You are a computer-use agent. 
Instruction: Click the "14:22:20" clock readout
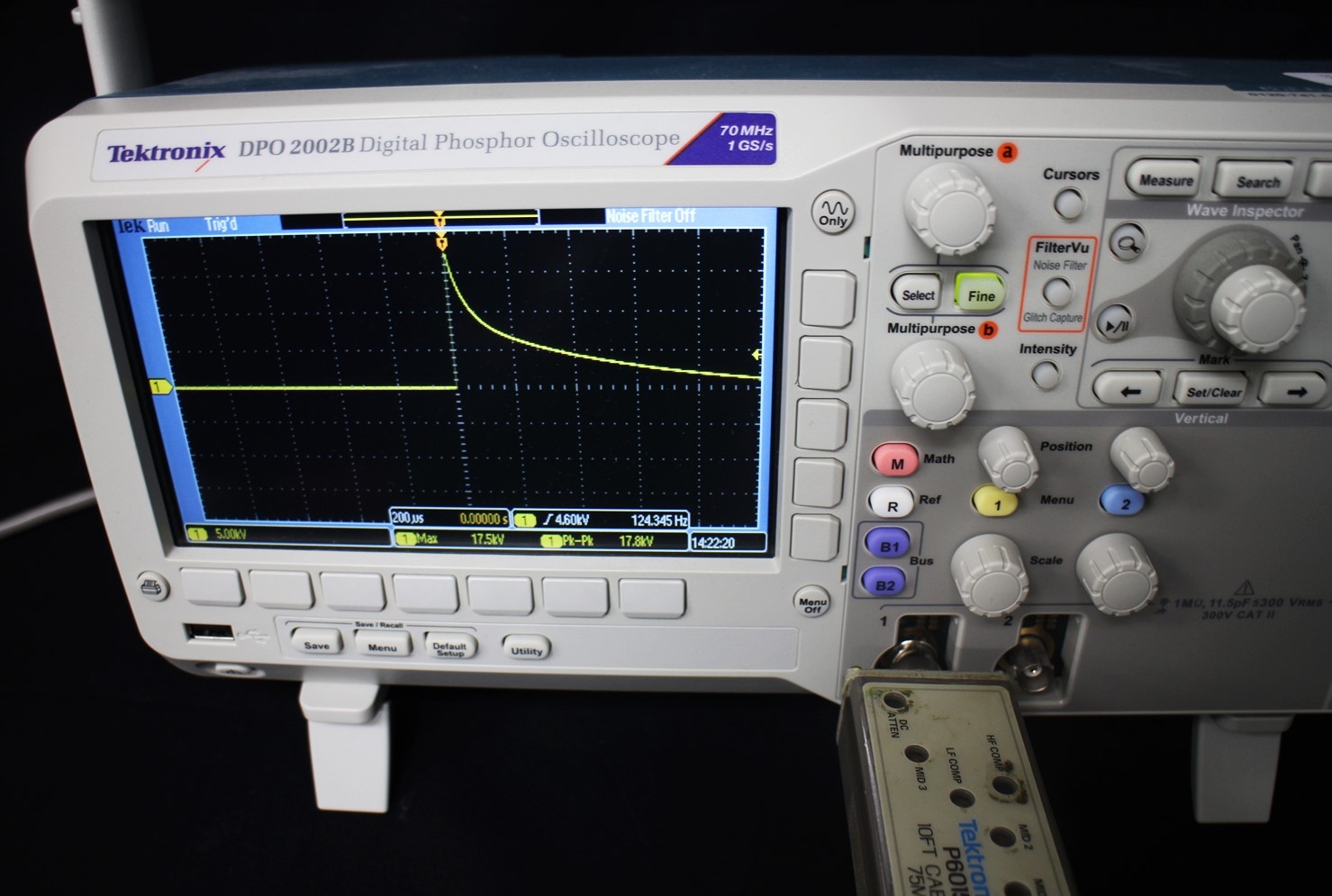713,543
